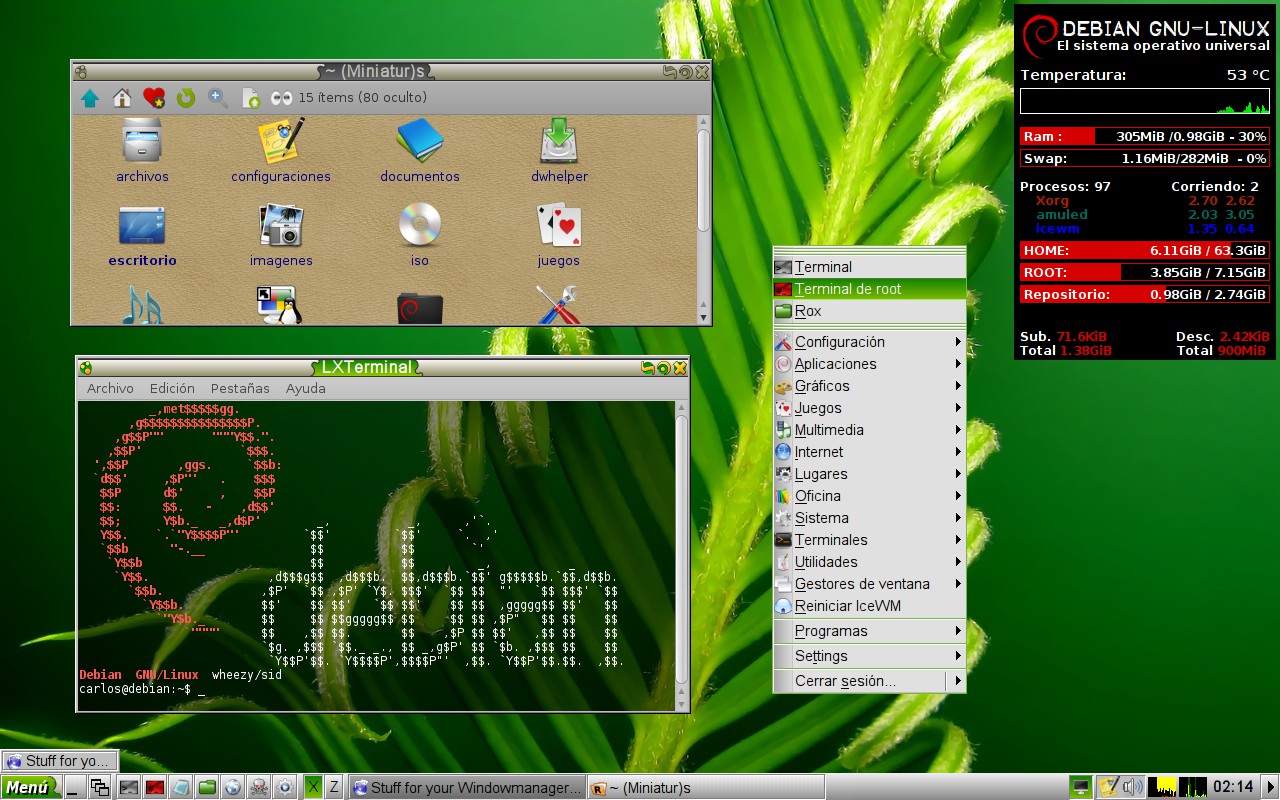The image size is (1280, 800).
Task: Open home directory in the Rox toolbar
Action: [122, 98]
